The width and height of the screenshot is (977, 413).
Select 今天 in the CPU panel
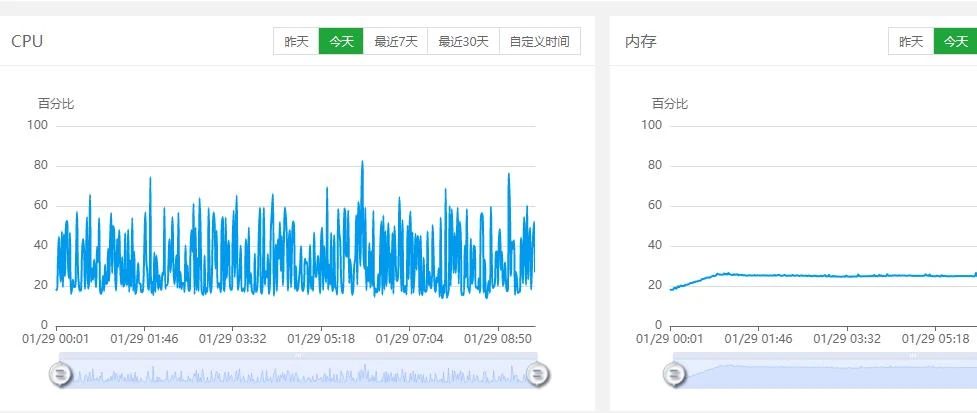pyautogui.click(x=341, y=41)
